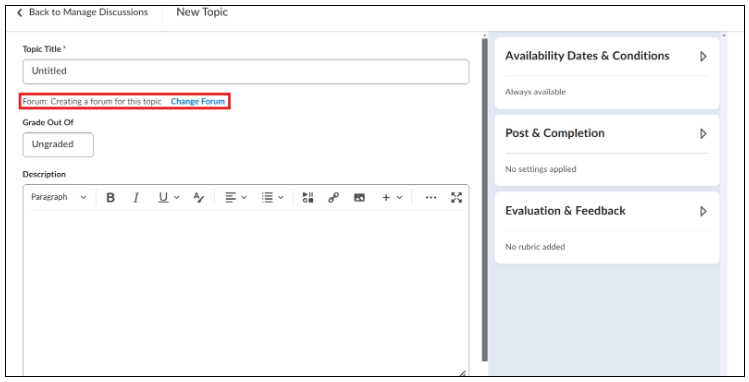Screen dimensions: 749x382
Task: Click the Change Forum link
Action: tap(198, 101)
